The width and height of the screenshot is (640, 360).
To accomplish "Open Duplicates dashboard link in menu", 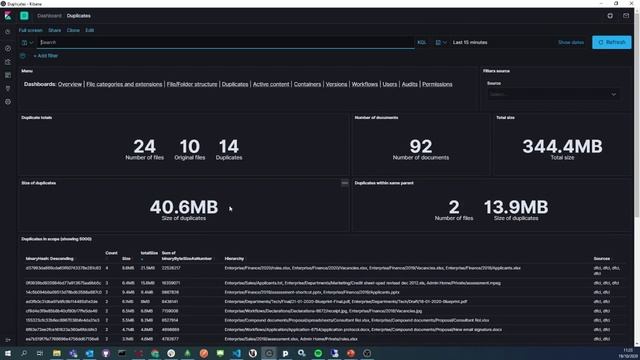I will click(235, 84).
